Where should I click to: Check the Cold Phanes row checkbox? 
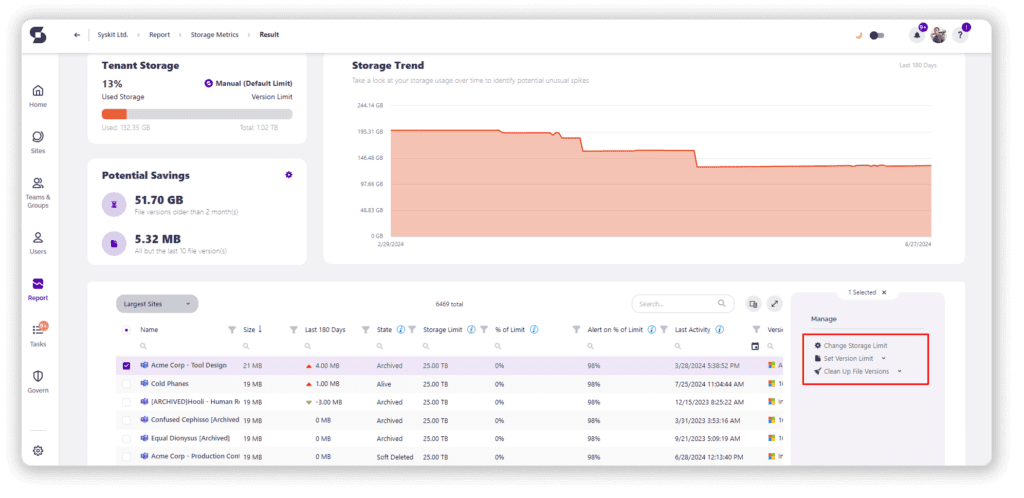pyautogui.click(x=126, y=384)
